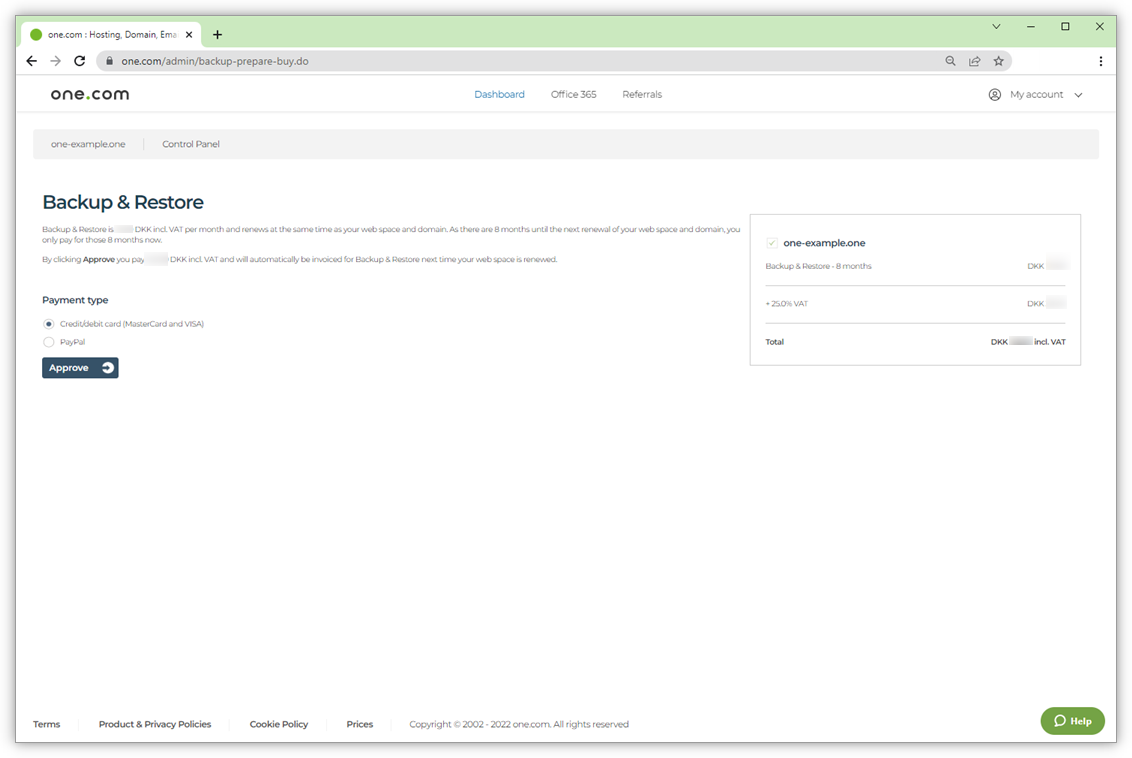Open Chrome's three-dot menu
Screen dimensions: 1132x758
point(1100,61)
